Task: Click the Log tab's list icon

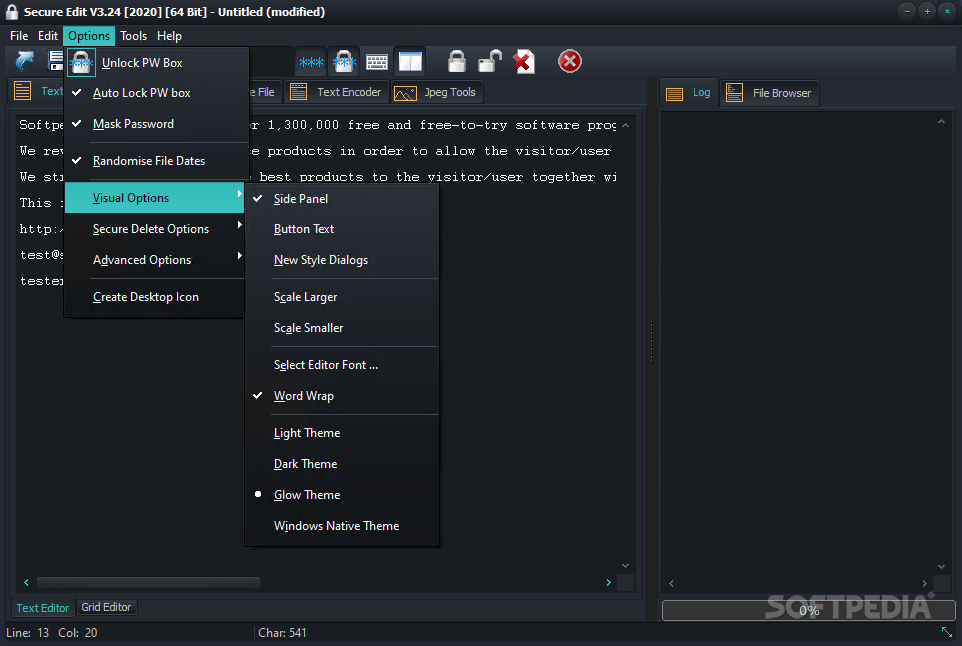Action: (674, 93)
